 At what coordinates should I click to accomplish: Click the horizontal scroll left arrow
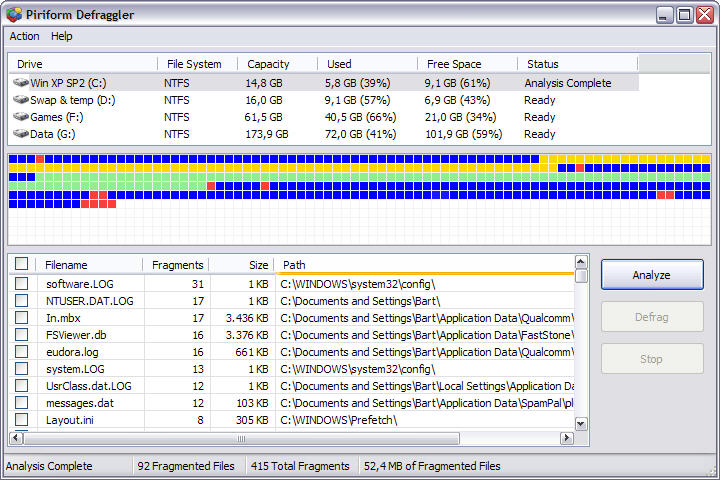pos(16,438)
